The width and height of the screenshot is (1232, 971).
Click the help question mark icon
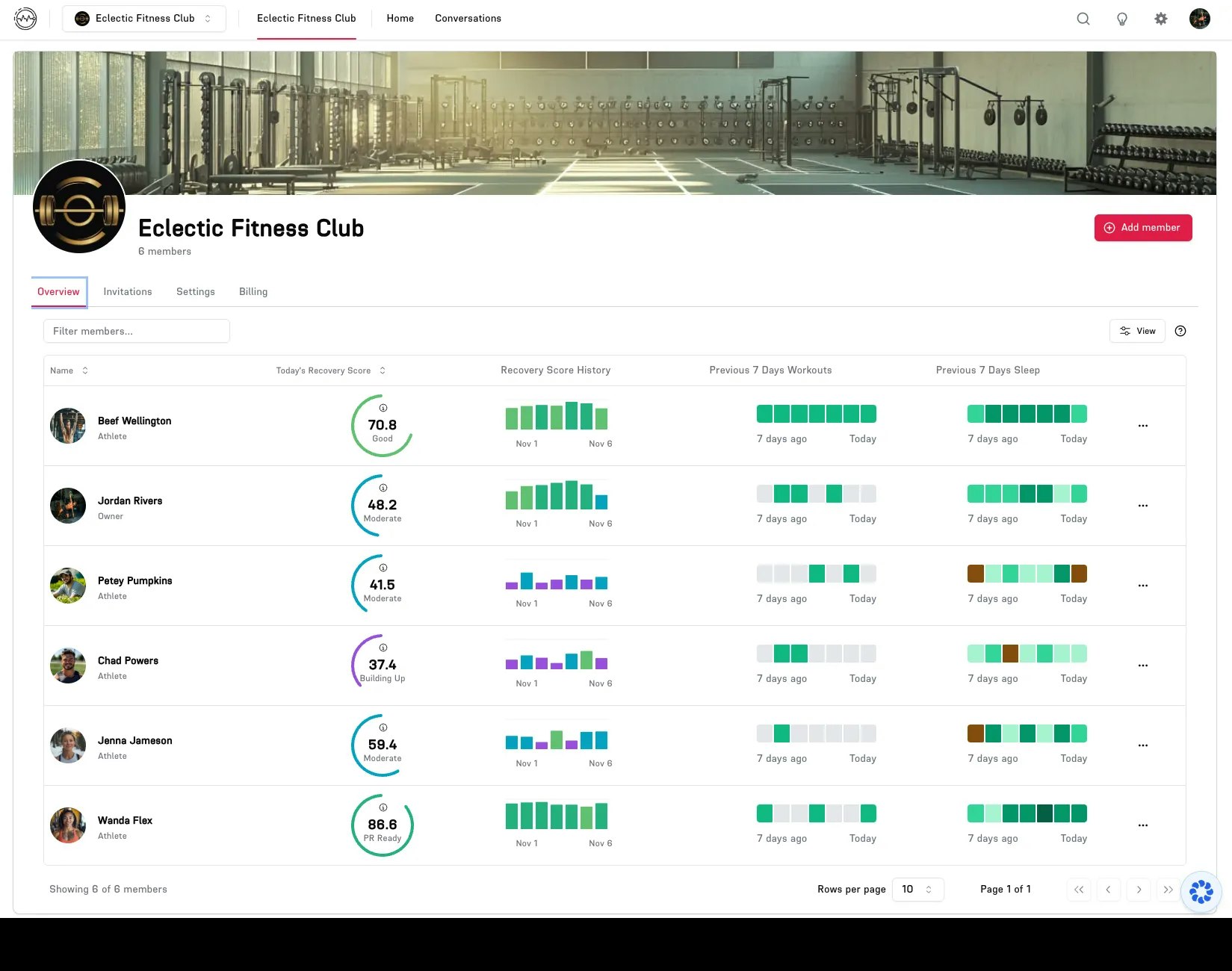coord(1180,331)
